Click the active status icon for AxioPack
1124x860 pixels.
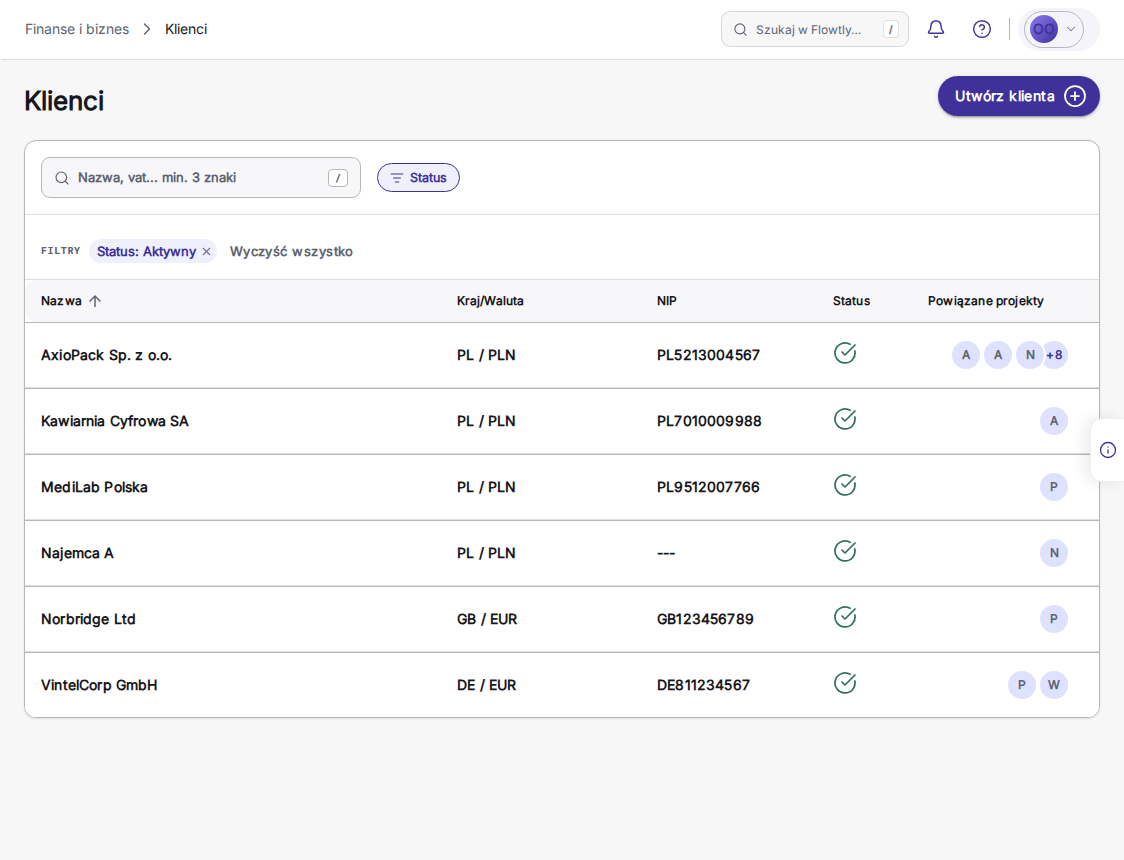tap(845, 353)
